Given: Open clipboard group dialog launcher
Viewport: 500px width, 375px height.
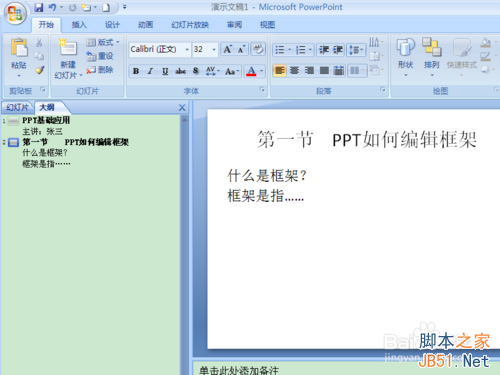Looking at the screenshot, I should tap(43, 89).
